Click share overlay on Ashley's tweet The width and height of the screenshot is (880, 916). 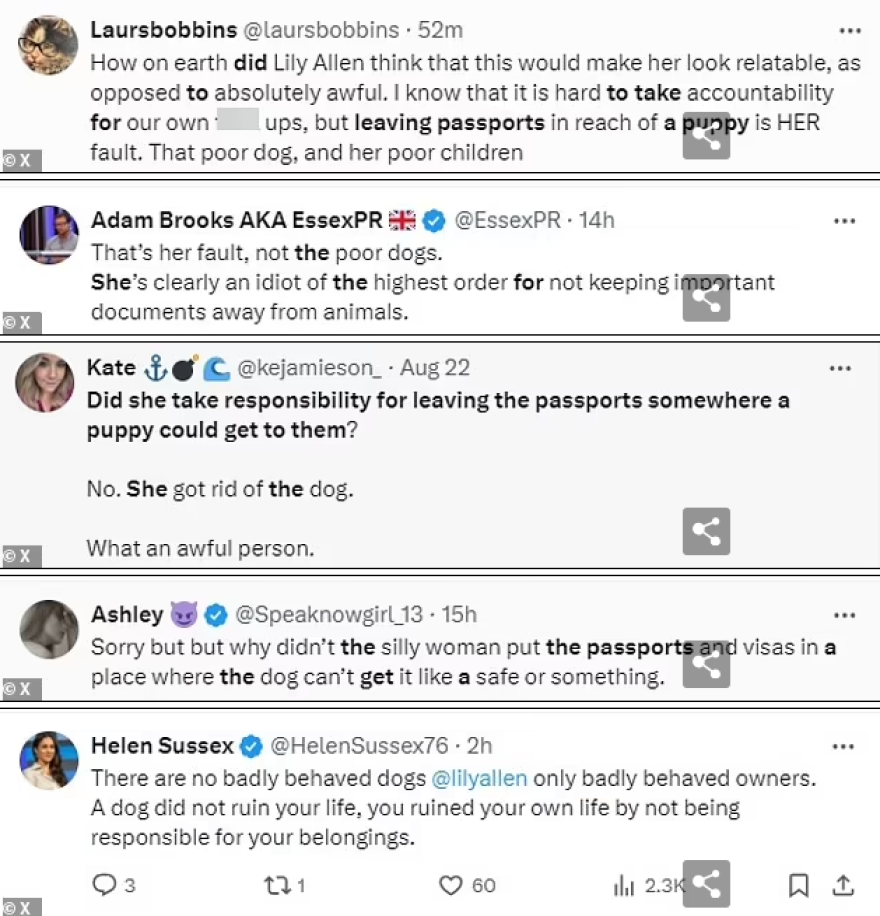706,662
